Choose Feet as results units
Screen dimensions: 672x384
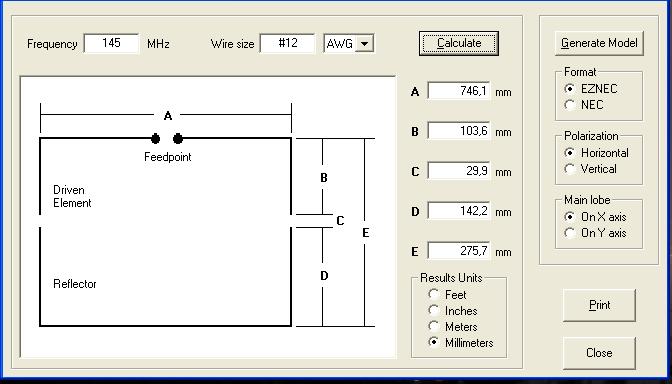pos(447,294)
